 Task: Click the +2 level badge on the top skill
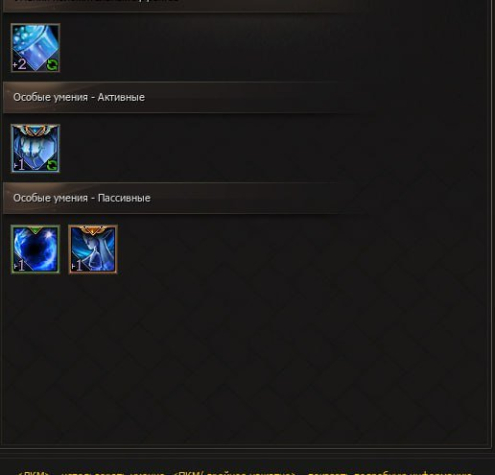point(19,64)
